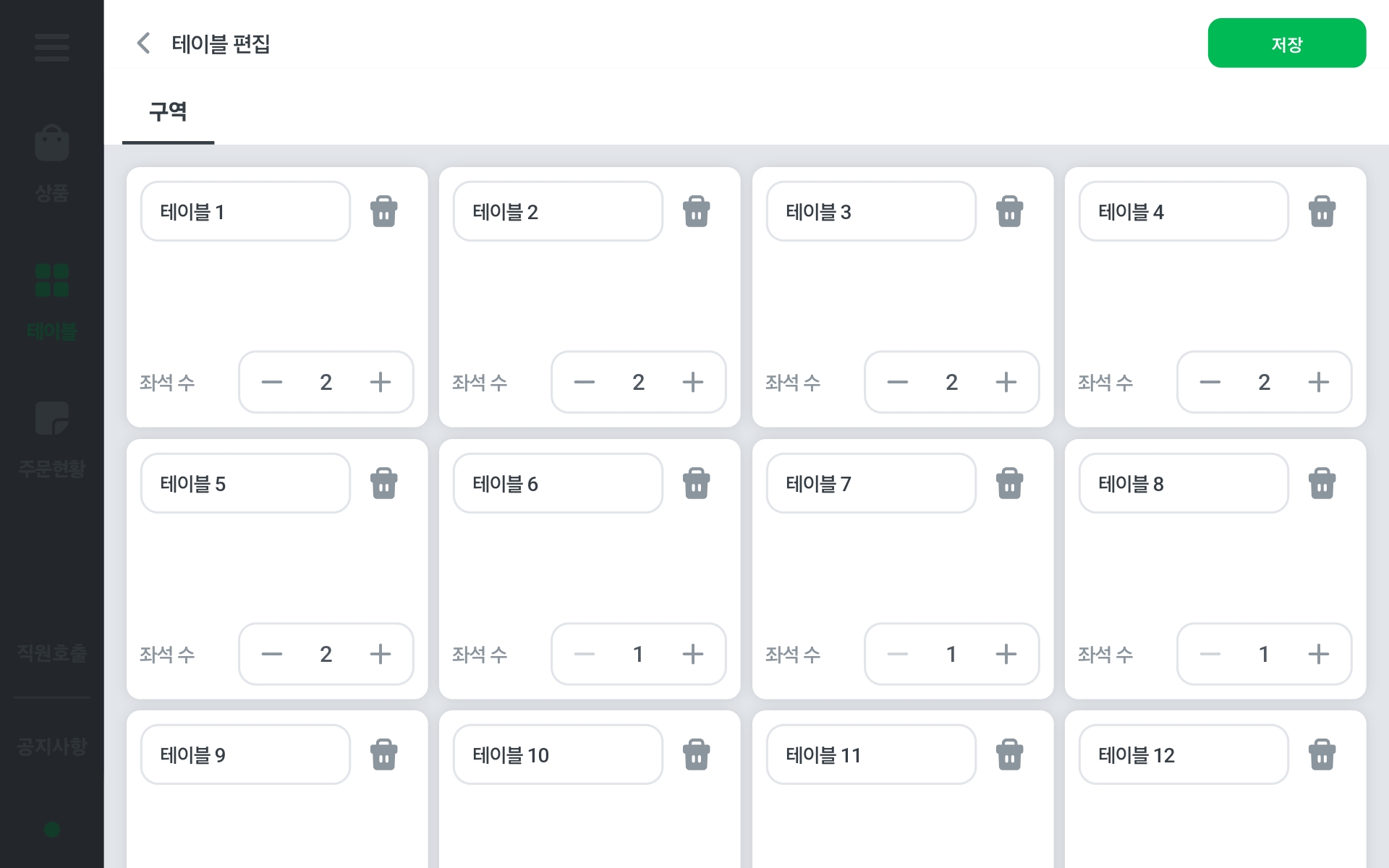Add a seat to 테이블 1
The width and height of the screenshot is (1389, 868).
(380, 382)
